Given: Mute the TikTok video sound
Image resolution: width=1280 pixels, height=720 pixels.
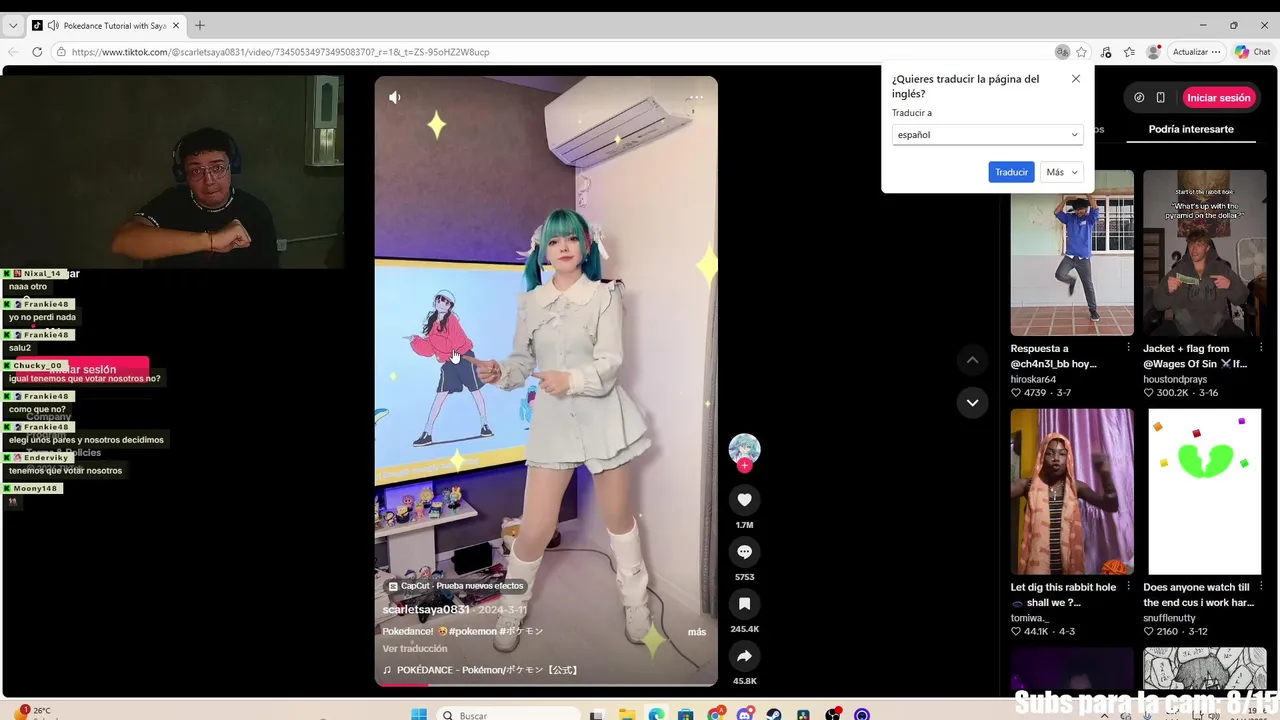Looking at the screenshot, I should 395,97.
